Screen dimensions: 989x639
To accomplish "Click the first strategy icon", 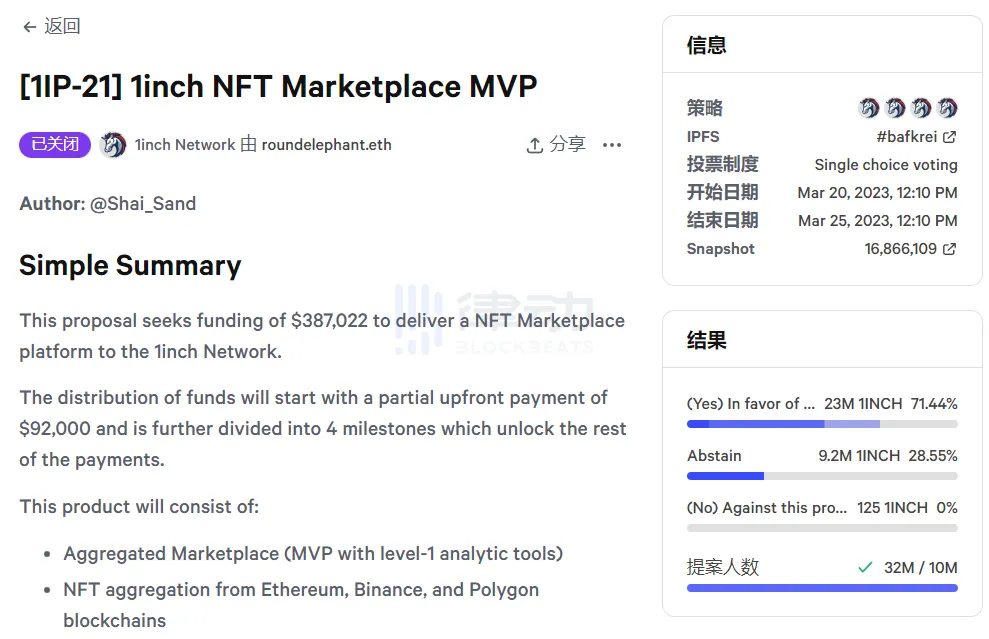I will 869,108.
